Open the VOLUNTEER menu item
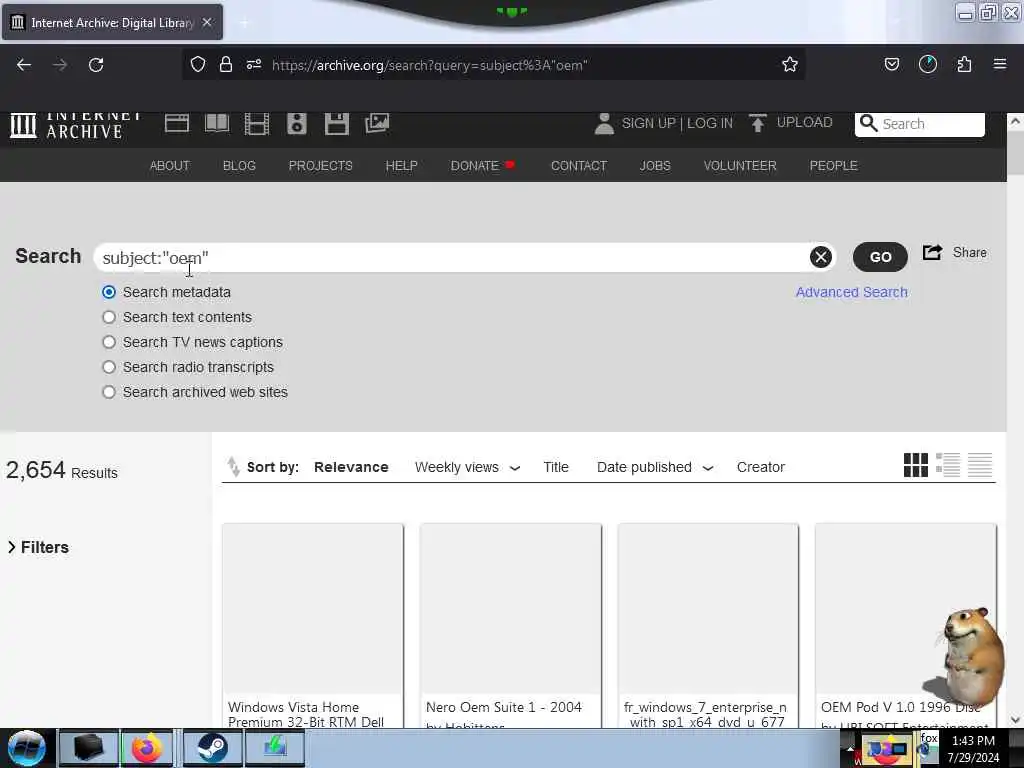The width and height of the screenshot is (1024, 768). tap(740, 166)
